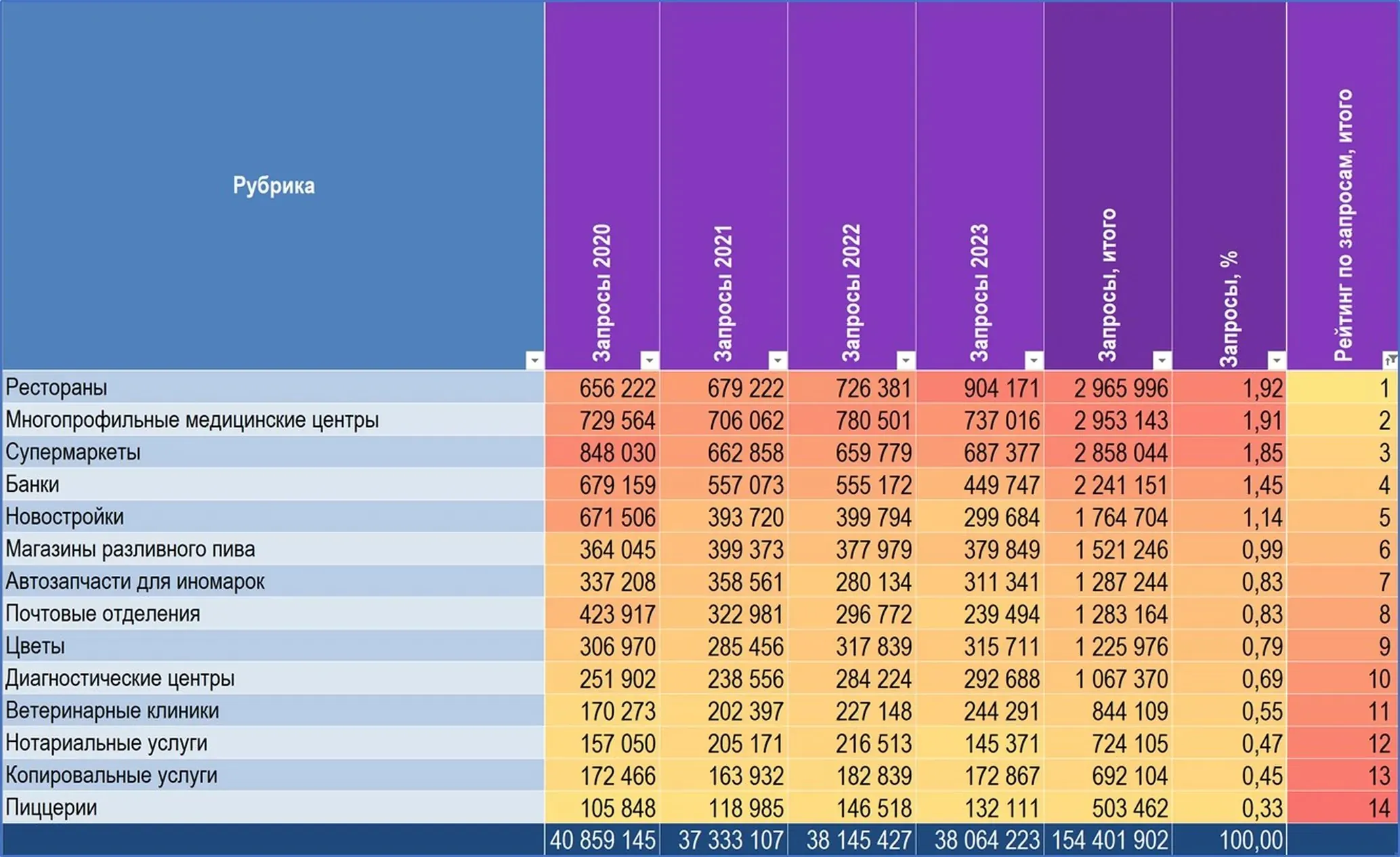The height and width of the screenshot is (857, 1400).
Task: Click the Запросы 2020 header text
Action: click(601, 293)
